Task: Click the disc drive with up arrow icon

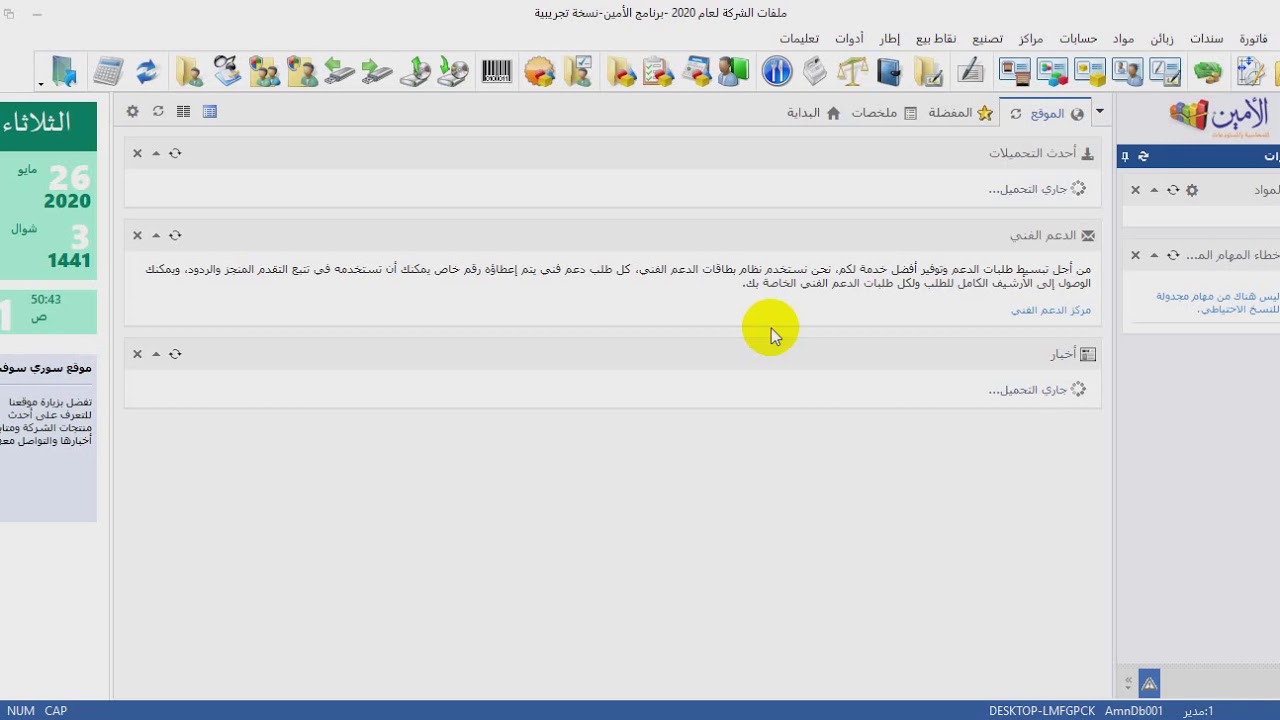Action: (x=415, y=72)
